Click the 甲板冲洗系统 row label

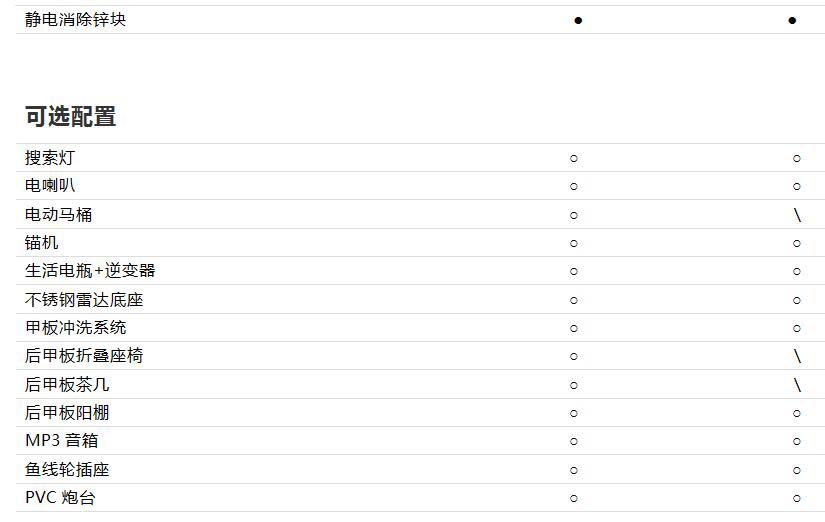pos(75,328)
